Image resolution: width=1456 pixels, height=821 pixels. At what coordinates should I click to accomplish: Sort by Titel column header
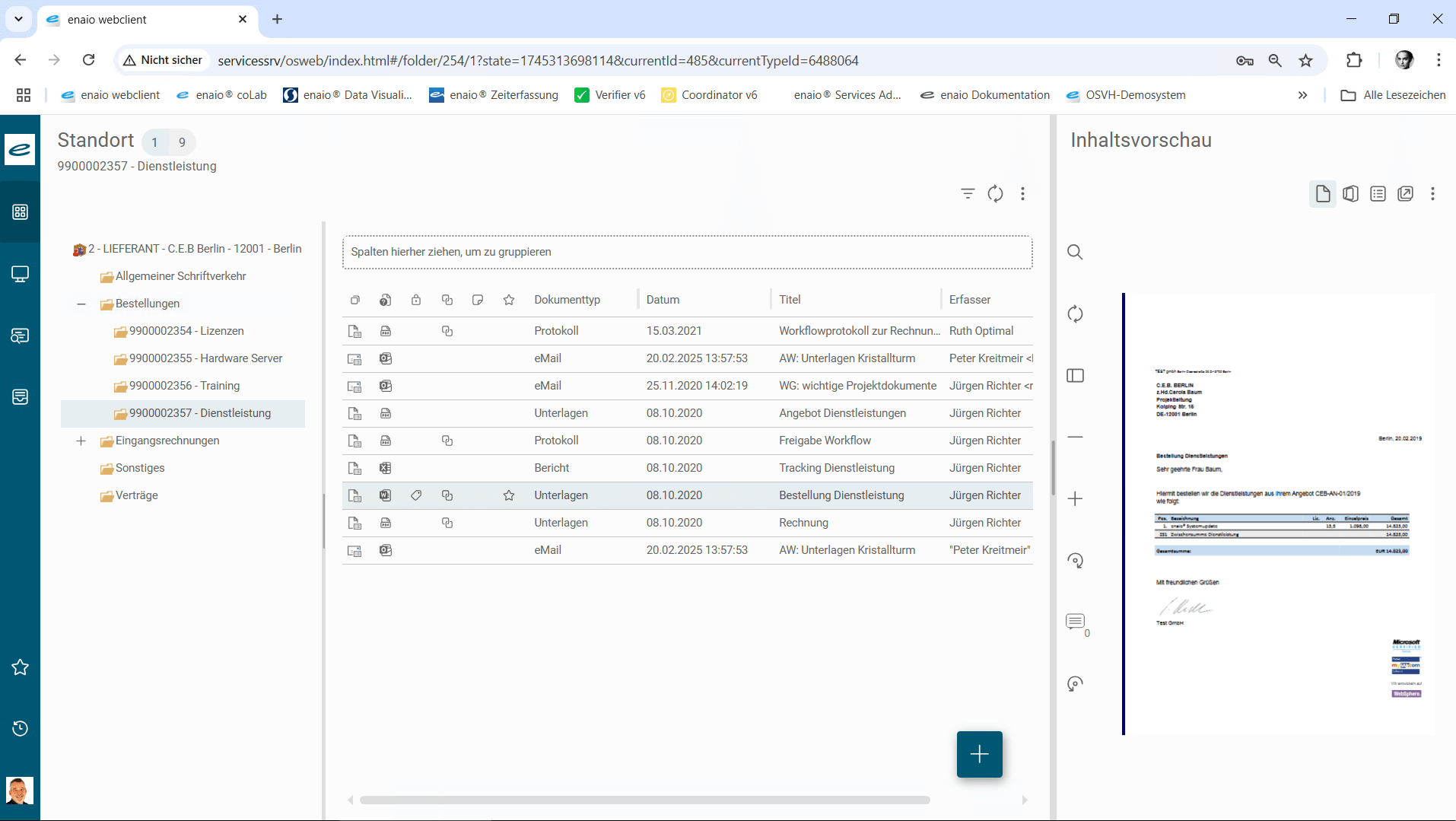click(790, 300)
